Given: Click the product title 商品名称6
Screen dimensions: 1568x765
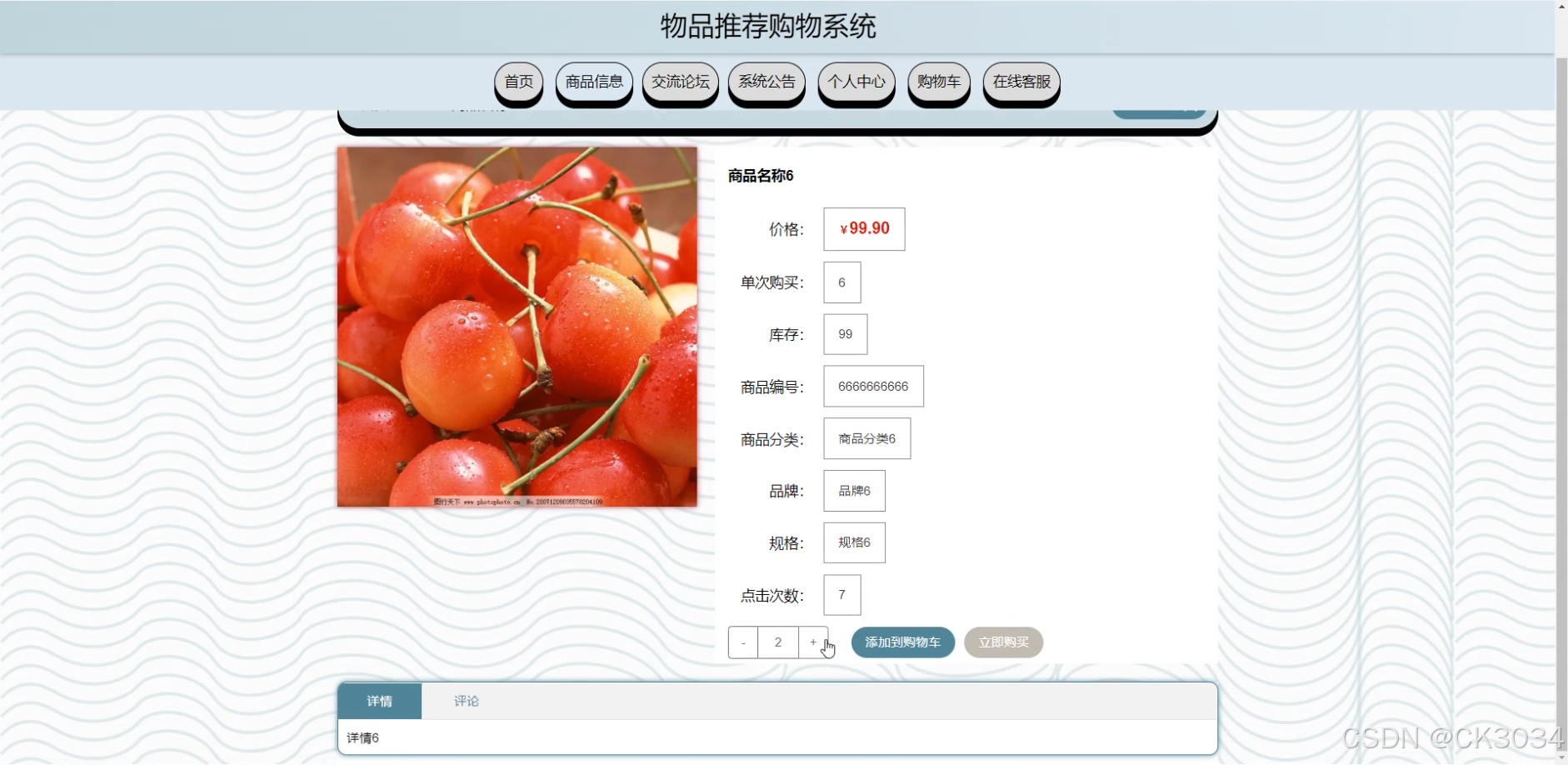Looking at the screenshot, I should coord(761,176).
